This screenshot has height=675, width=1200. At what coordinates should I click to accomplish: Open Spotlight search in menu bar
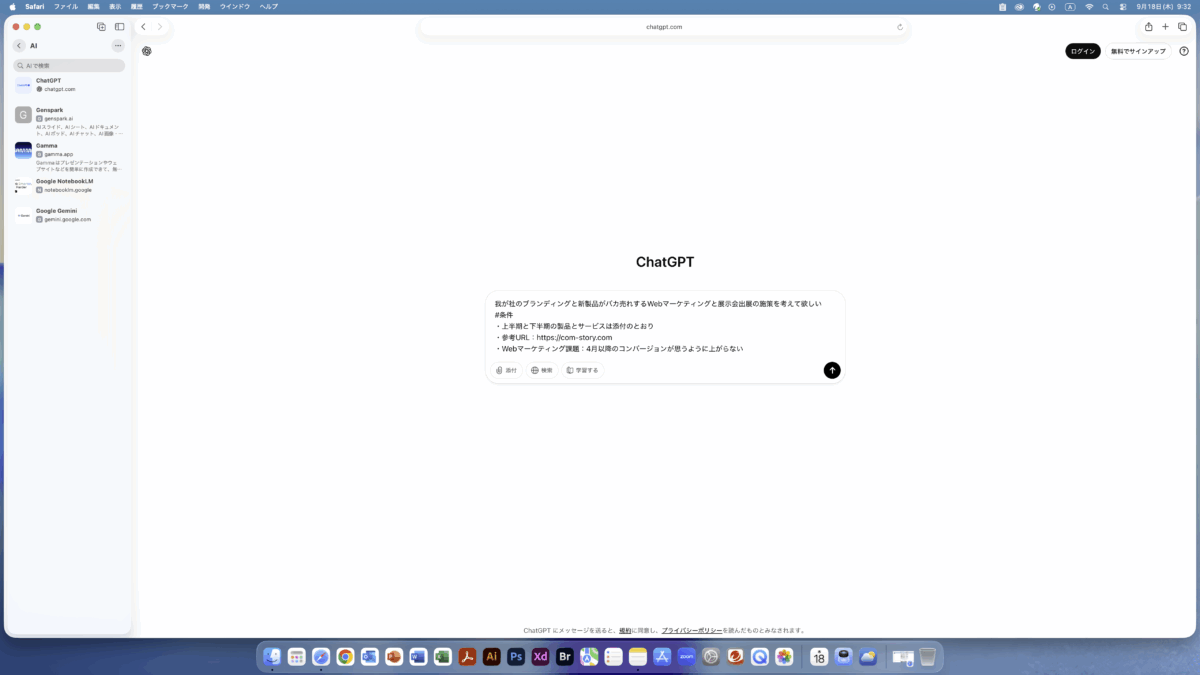coord(1107,6)
